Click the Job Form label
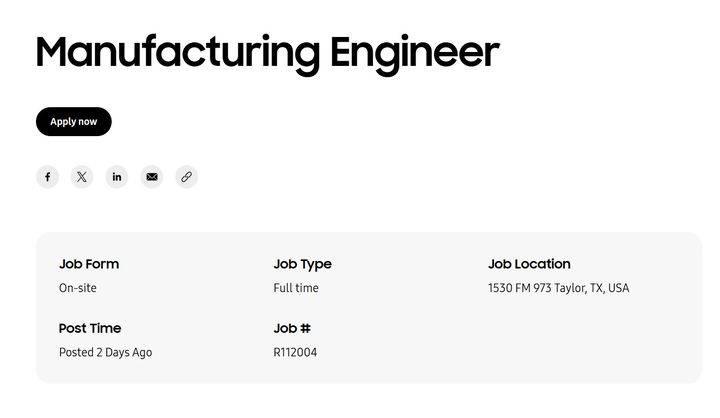720x418 pixels. point(89,264)
